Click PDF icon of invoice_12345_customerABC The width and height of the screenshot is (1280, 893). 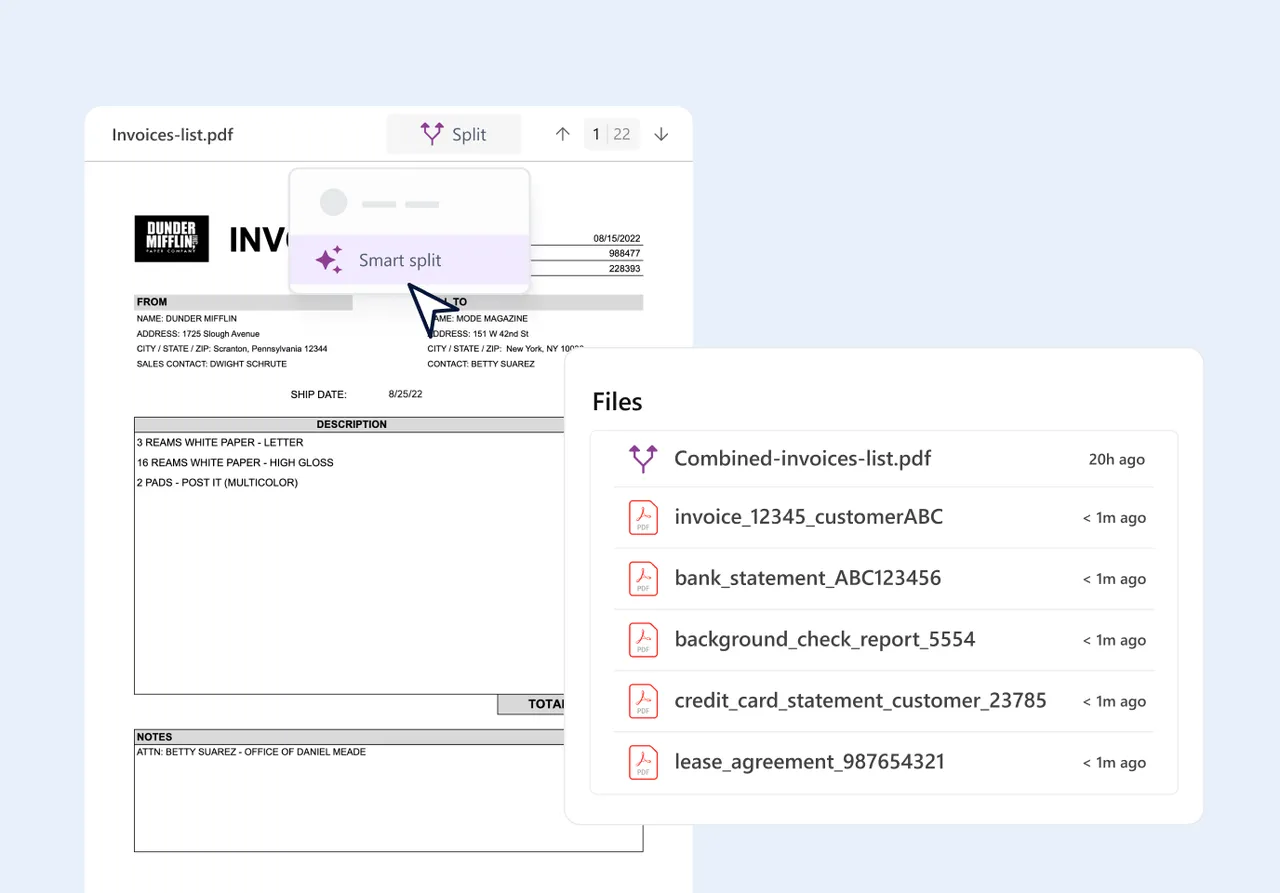tap(643, 518)
